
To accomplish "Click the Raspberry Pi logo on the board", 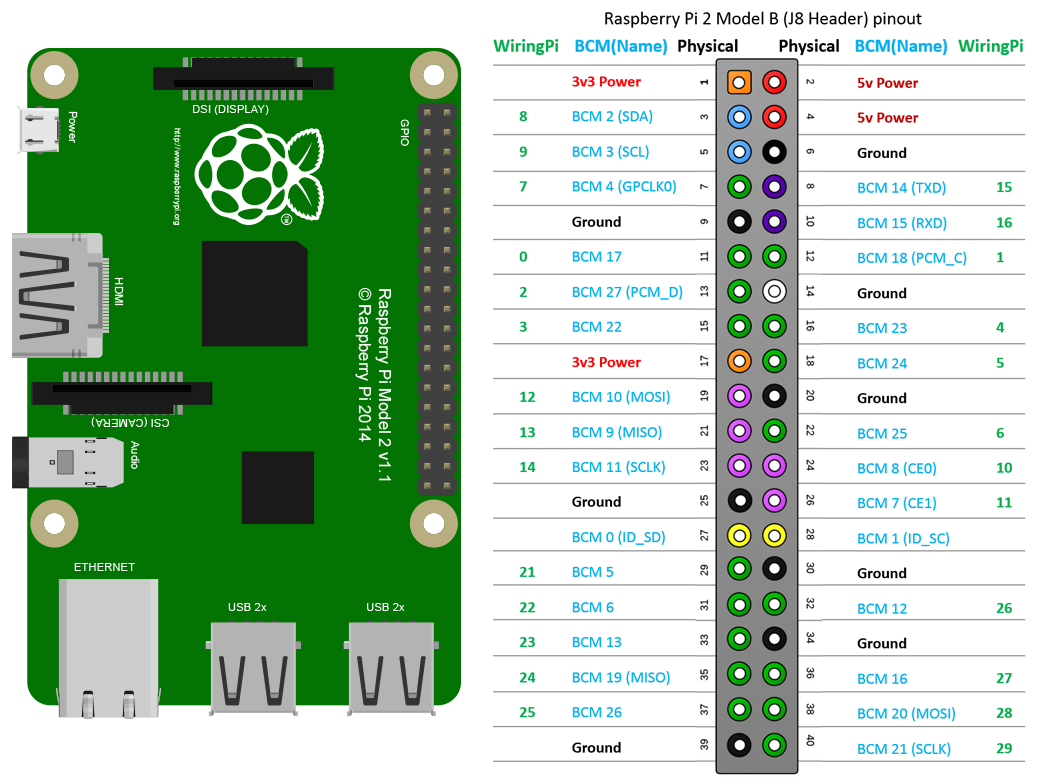I will tap(251, 170).
